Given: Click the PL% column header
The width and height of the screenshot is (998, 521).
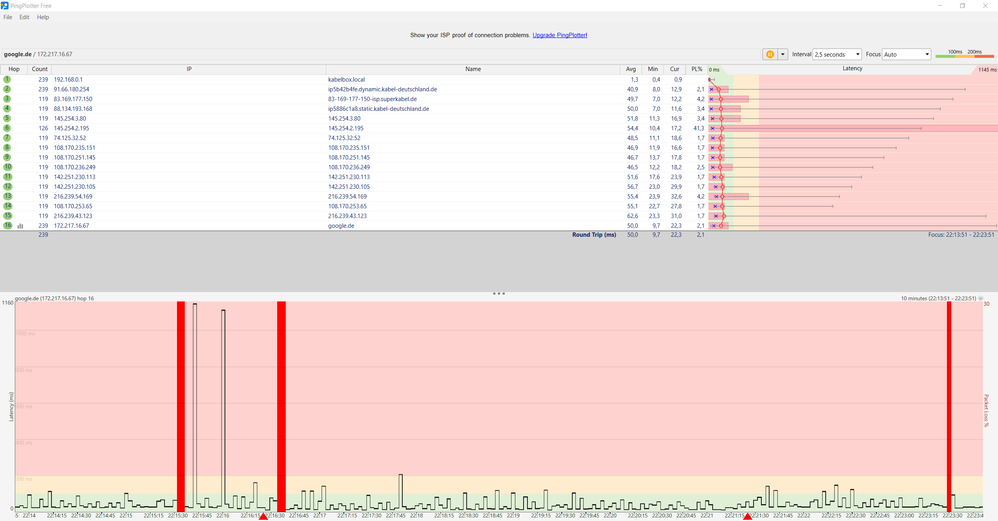Looking at the screenshot, I should (x=696, y=69).
